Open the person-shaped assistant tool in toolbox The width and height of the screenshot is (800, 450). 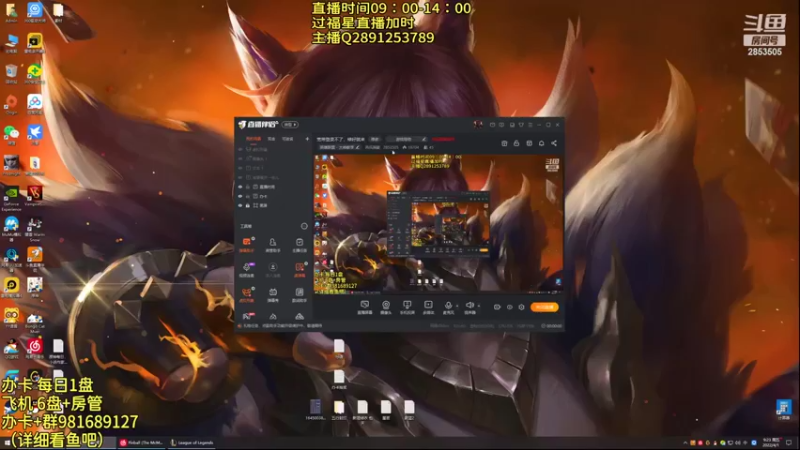click(x=273, y=244)
